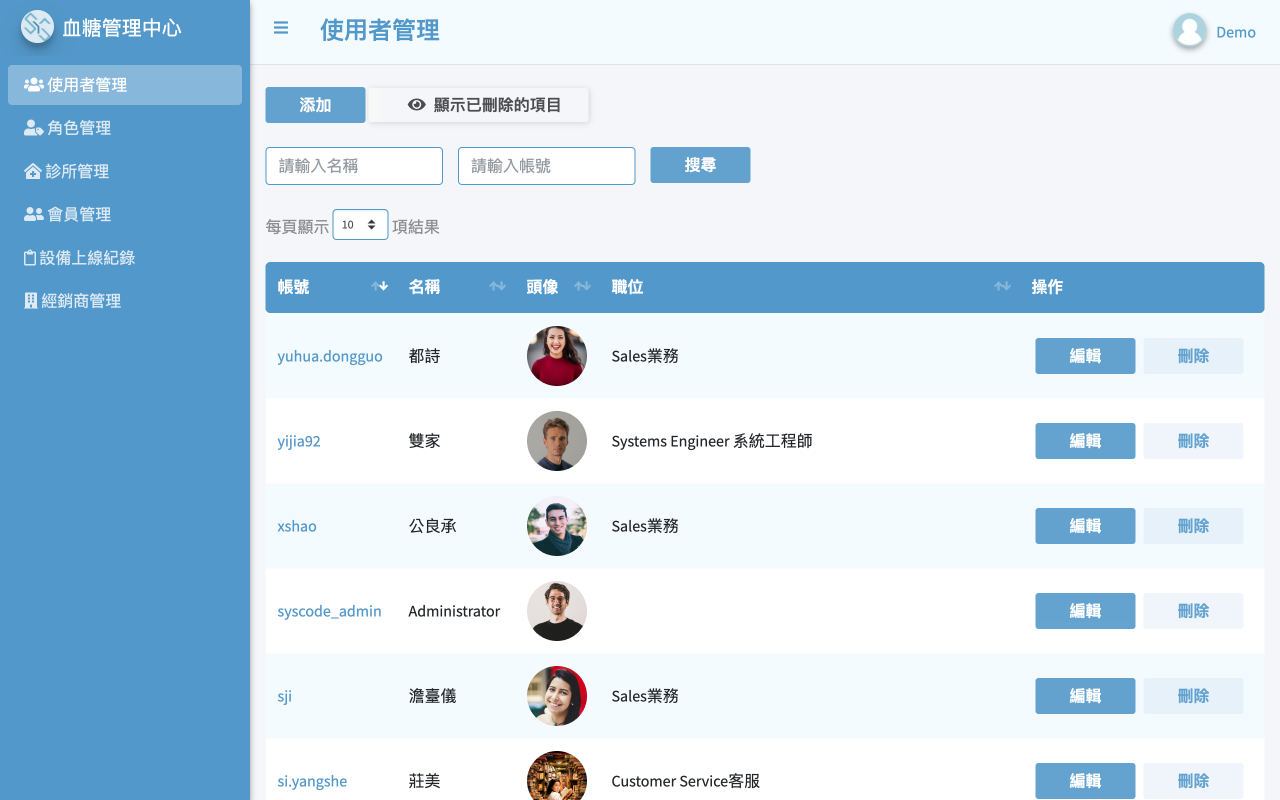Click yuhua.dongguo's profile photo thumbnail
Viewport: 1280px width, 800px height.
tap(557, 356)
